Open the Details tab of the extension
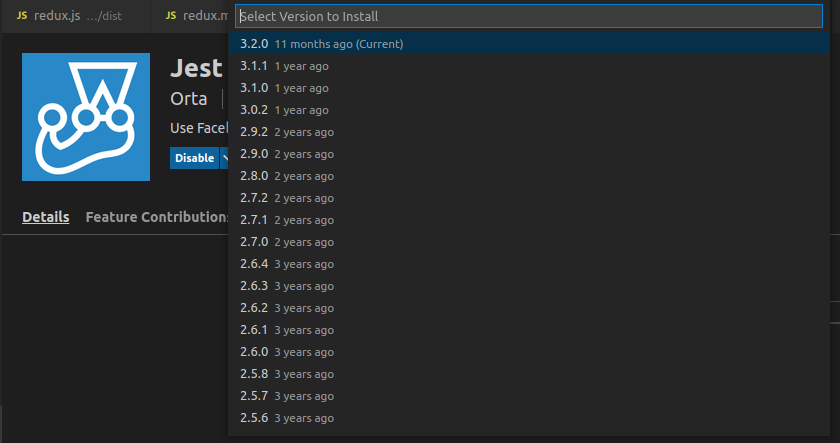This screenshot has width=840, height=443. point(46,217)
